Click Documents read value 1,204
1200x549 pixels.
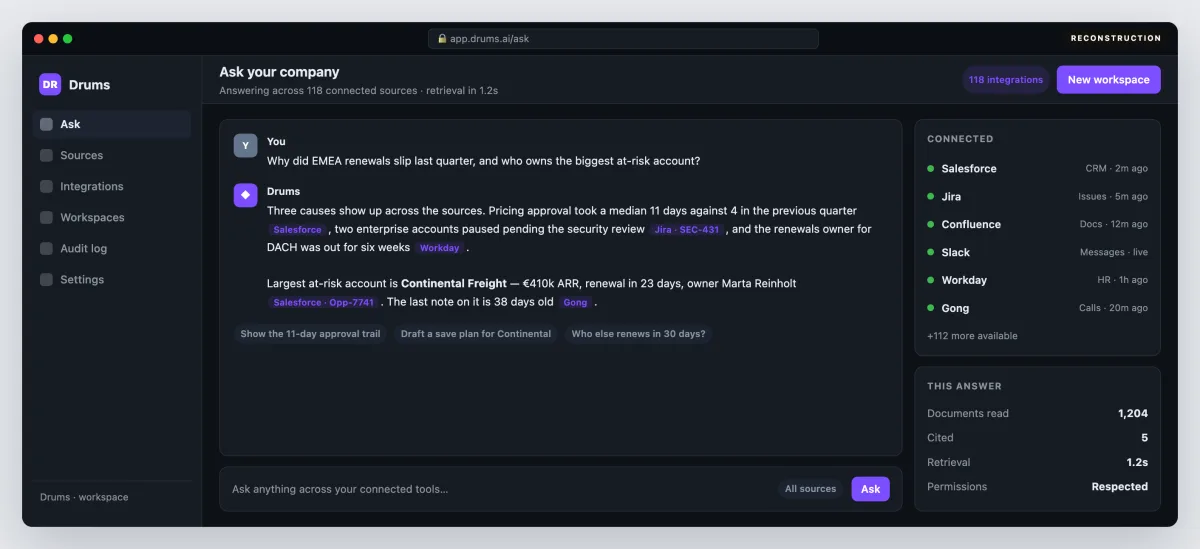1133,414
